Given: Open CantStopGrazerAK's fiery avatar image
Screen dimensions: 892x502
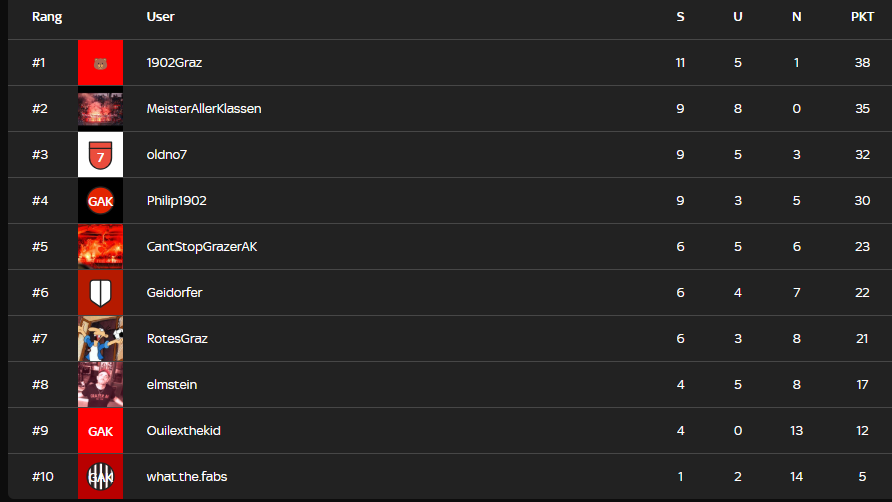Looking at the screenshot, I should pyautogui.click(x=100, y=247).
